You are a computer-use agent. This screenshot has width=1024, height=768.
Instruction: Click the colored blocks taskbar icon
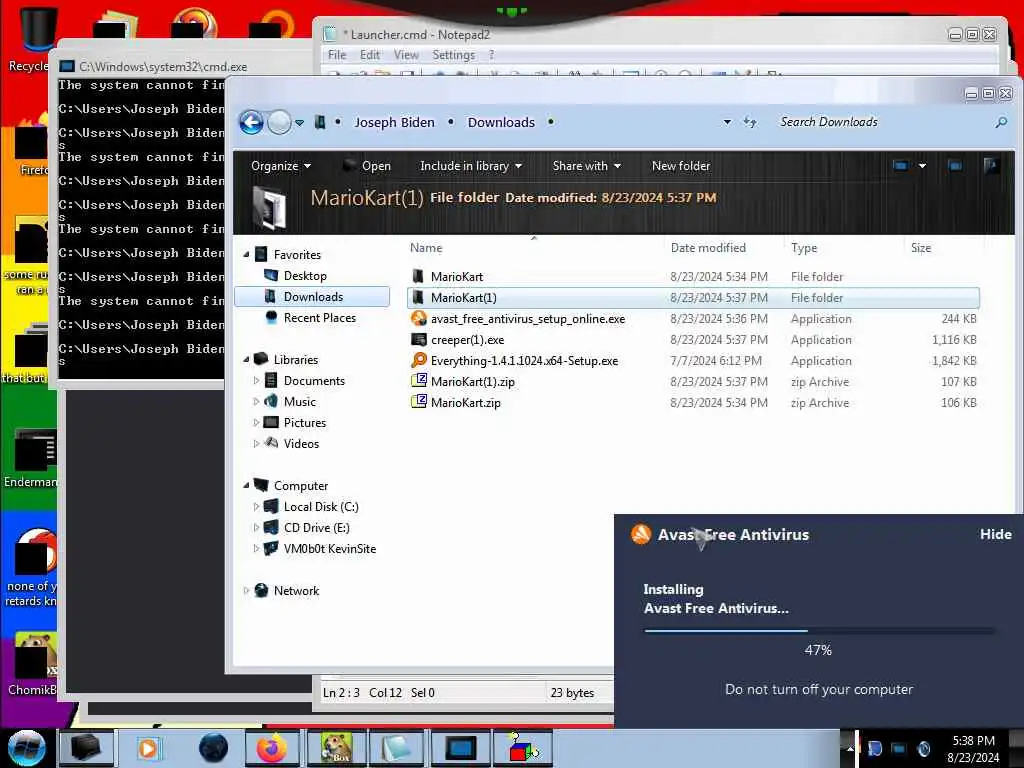[x=522, y=748]
